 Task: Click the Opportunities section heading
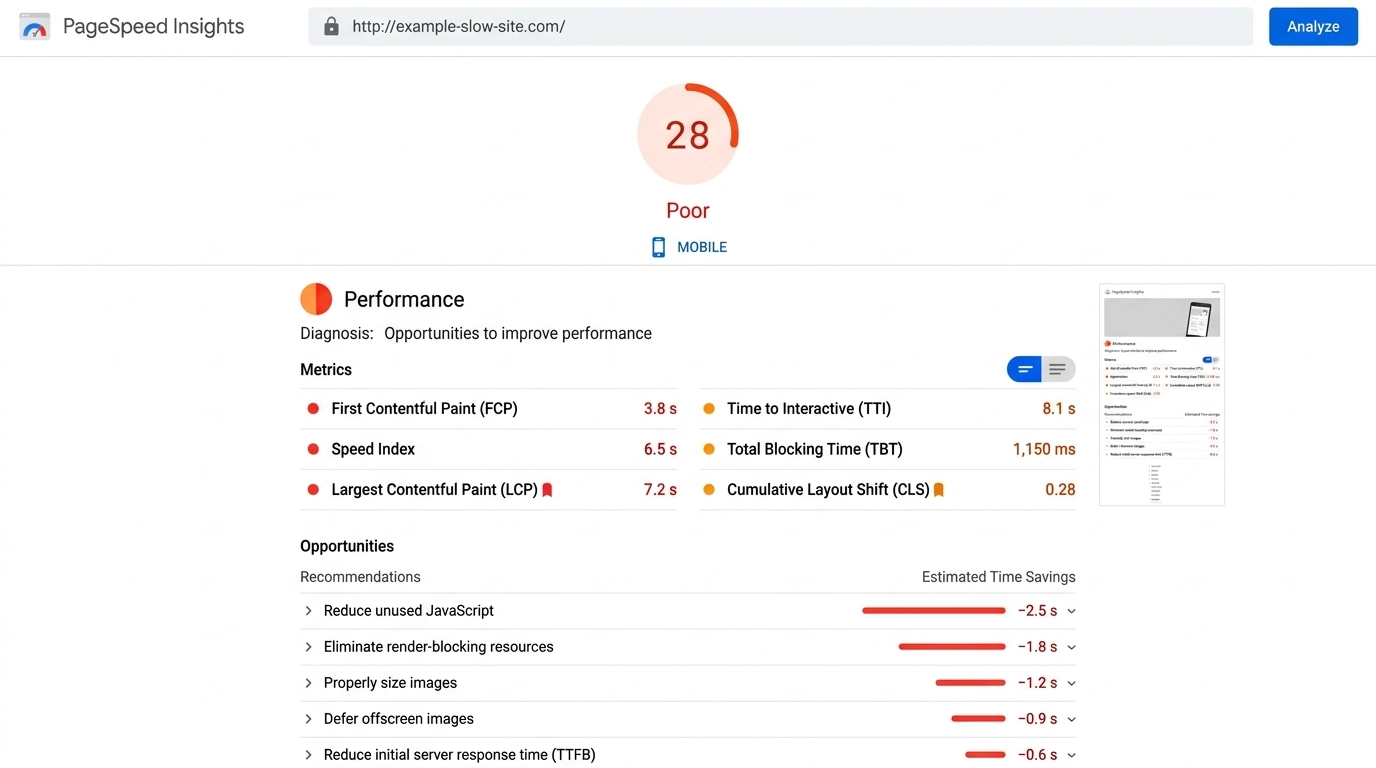(347, 547)
